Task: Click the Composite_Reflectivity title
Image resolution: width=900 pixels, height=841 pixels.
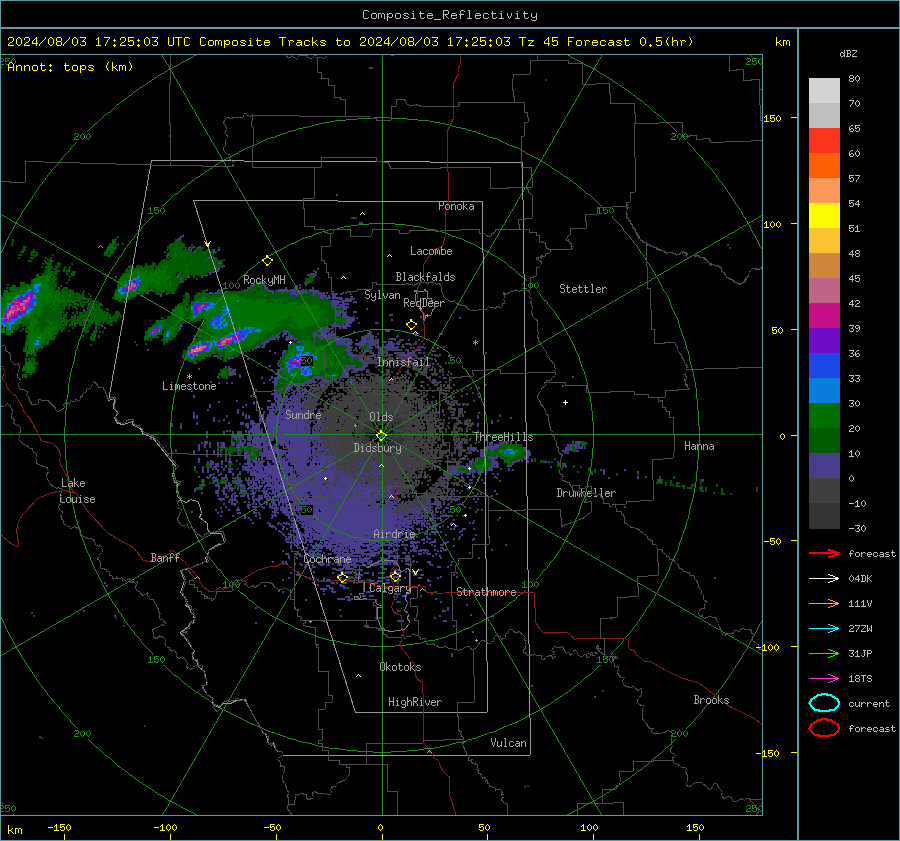Action: click(450, 15)
